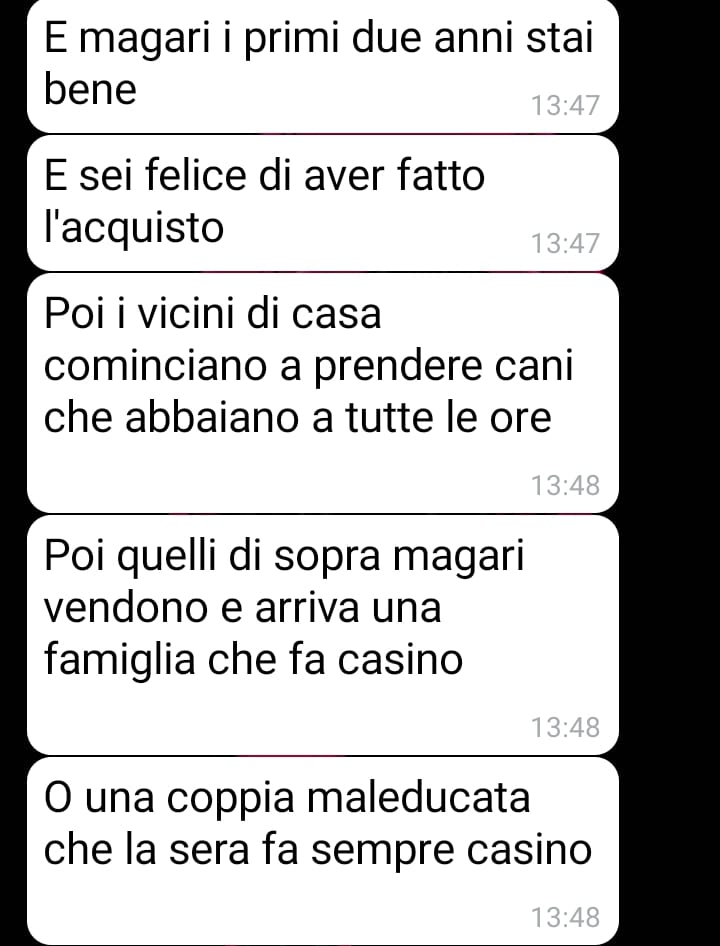Tap the message about 'cani che abbaiano a tutte le ore'

coord(323,393)
